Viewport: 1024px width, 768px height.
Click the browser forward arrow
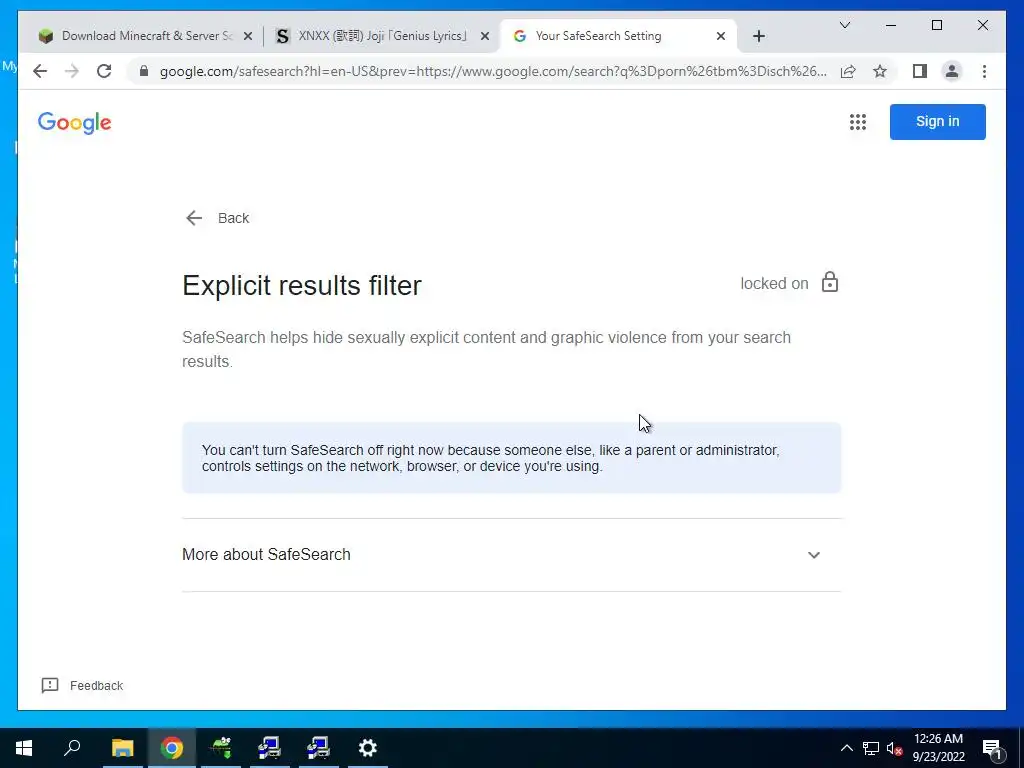(72, 71)
